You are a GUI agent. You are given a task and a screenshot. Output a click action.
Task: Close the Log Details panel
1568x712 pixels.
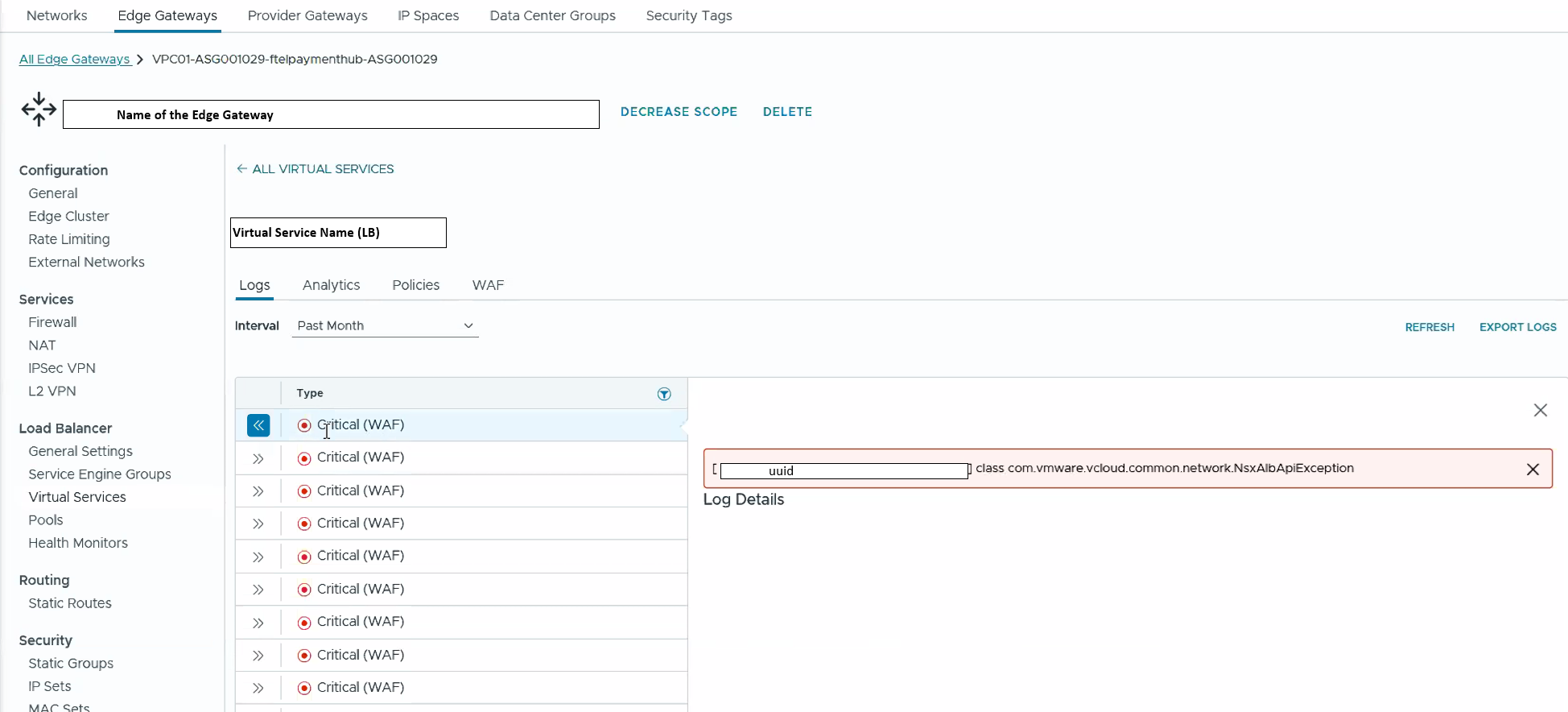[1540, 410]
